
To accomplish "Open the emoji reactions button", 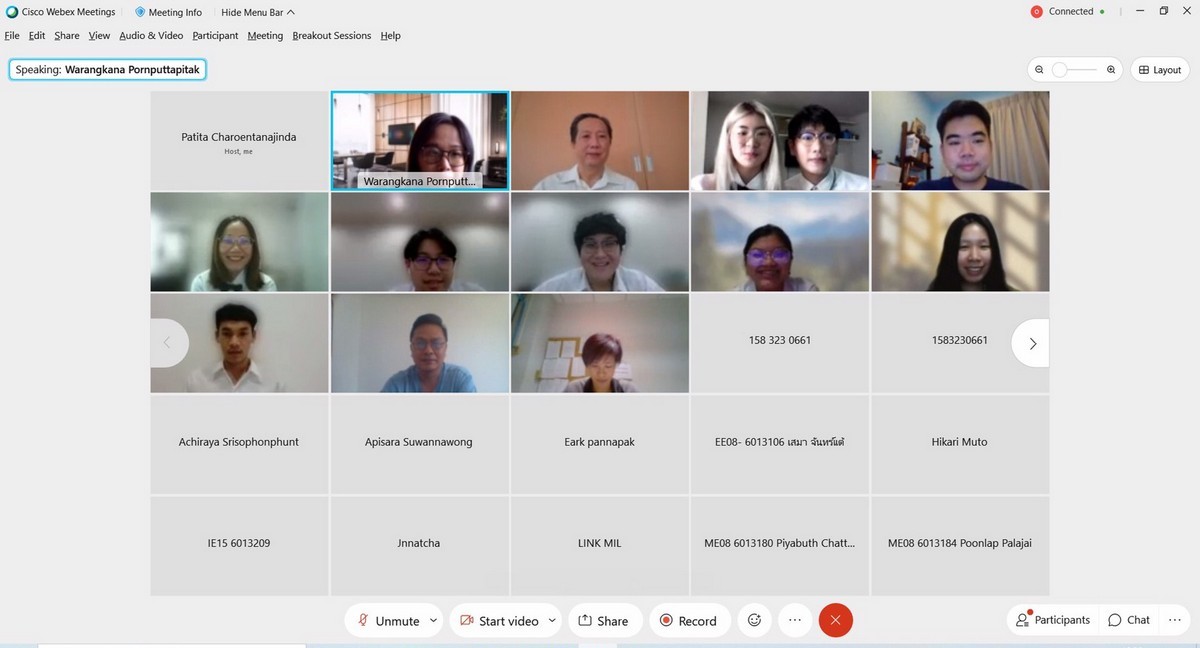I will click(754, 620).
